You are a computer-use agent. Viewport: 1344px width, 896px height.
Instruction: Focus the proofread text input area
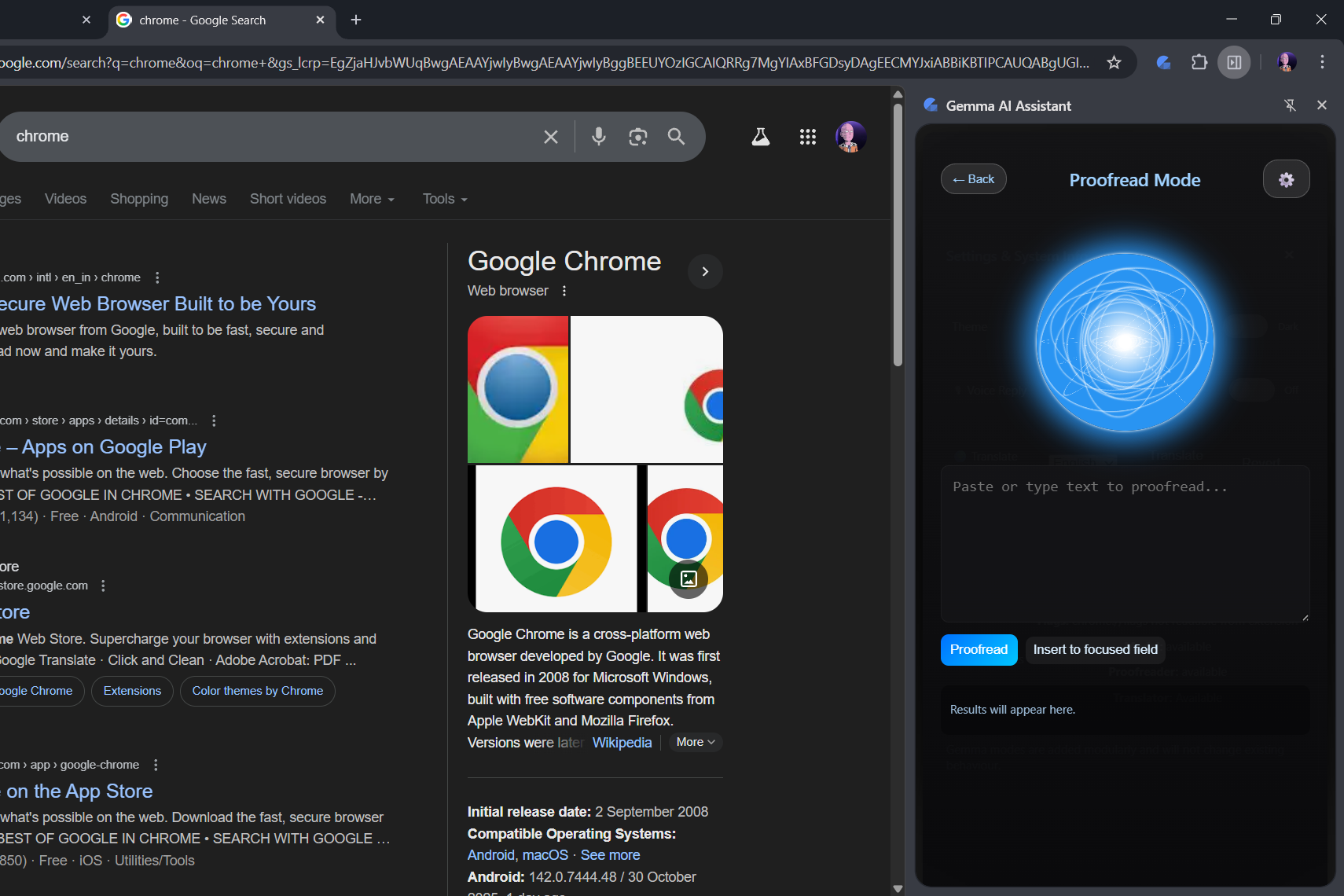pyautogui.click(x=1125, y=544)
